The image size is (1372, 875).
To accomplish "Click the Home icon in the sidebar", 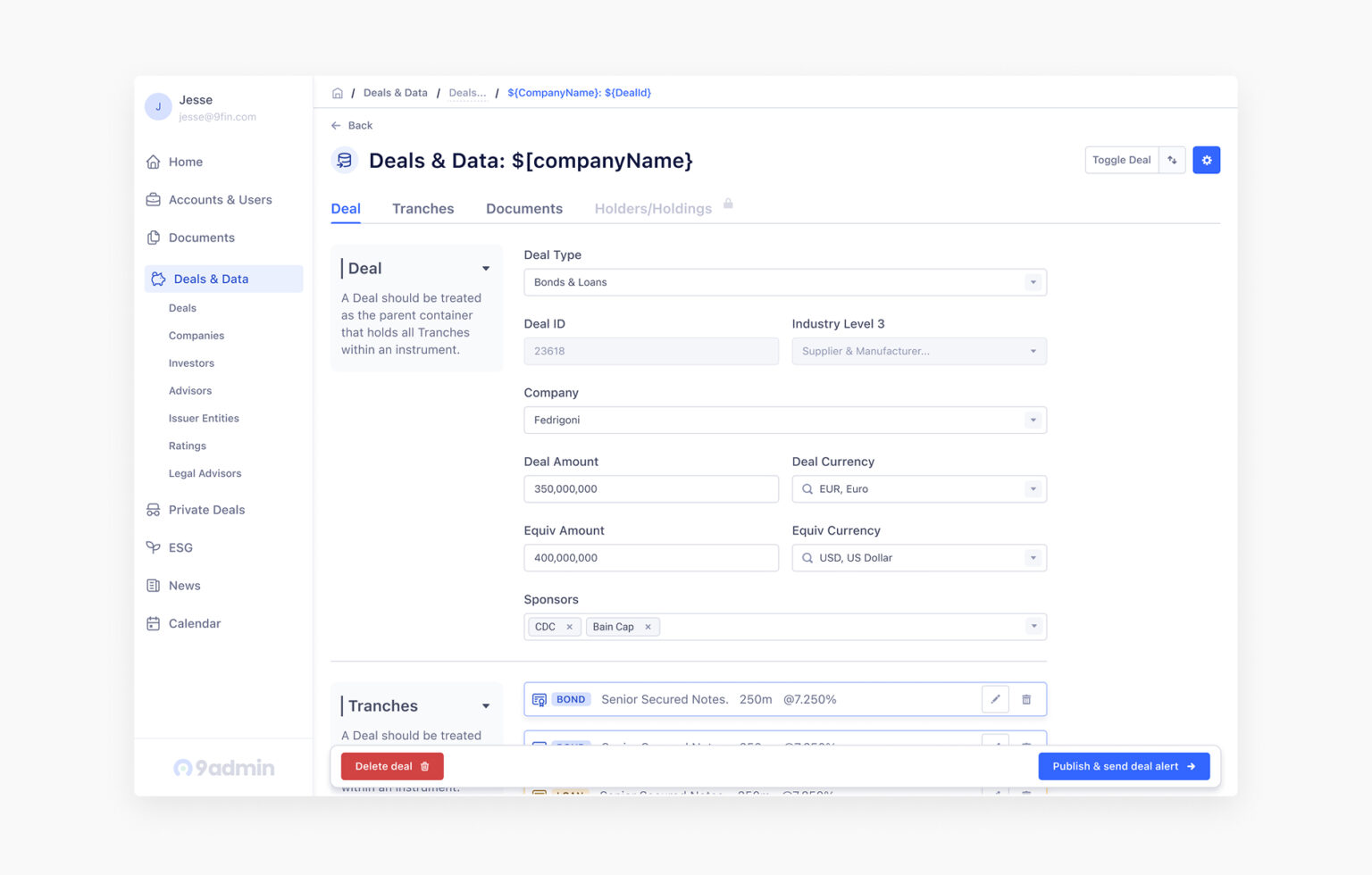I will (x=154, y=162).
